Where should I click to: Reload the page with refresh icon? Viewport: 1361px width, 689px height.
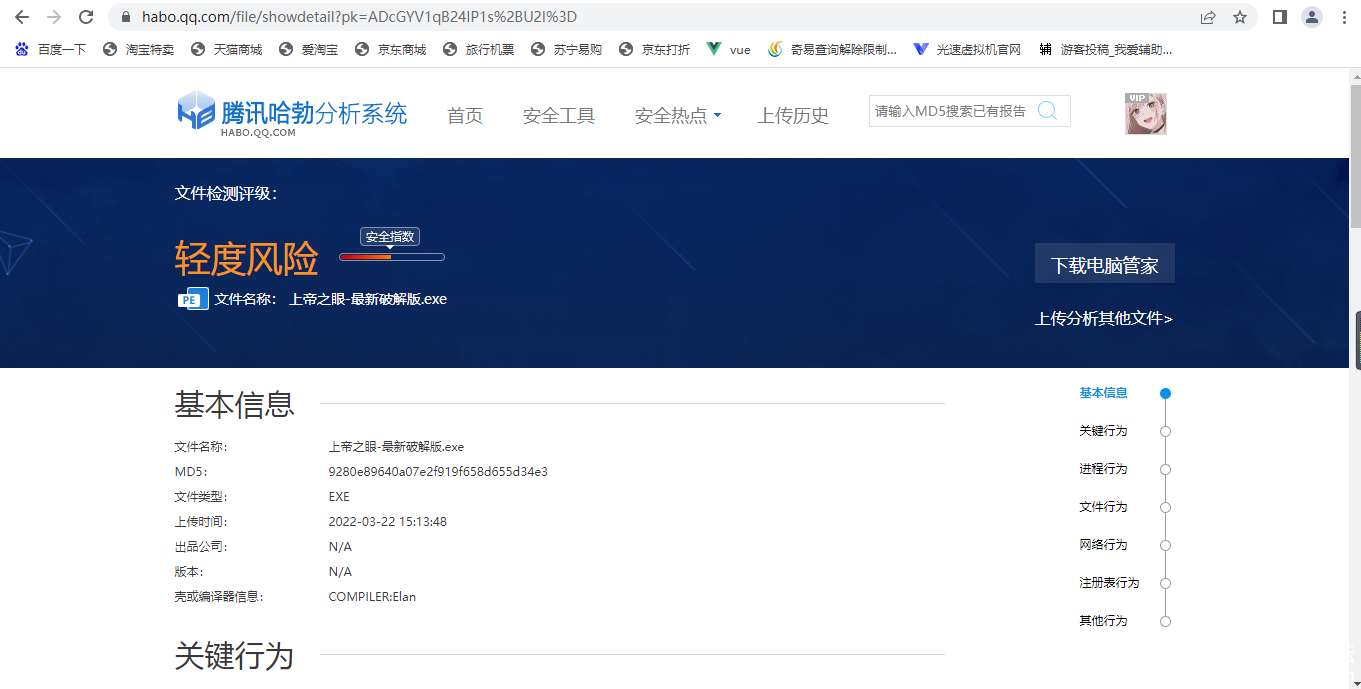point(86,17)
